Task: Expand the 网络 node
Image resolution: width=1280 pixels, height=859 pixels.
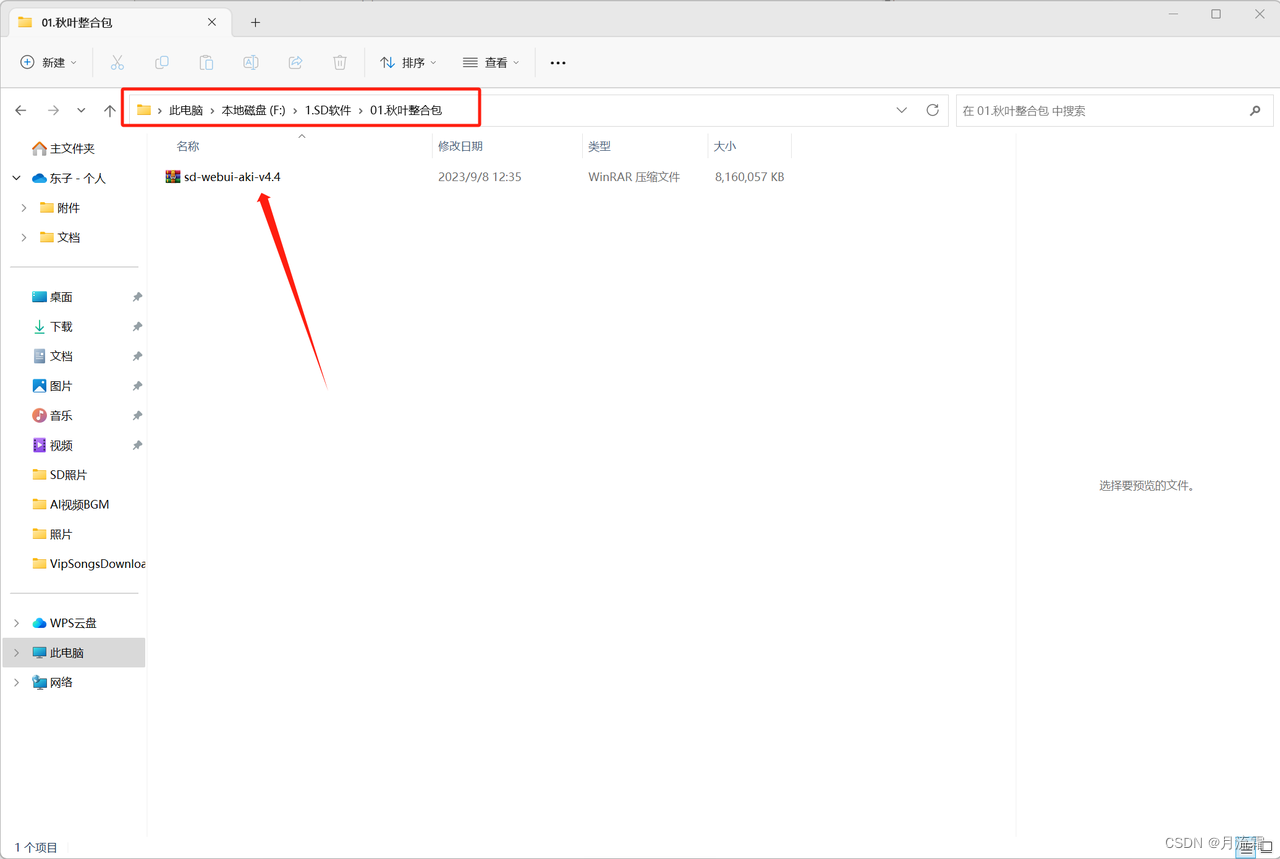Action: pyautogui.click(x=16, y=683)
